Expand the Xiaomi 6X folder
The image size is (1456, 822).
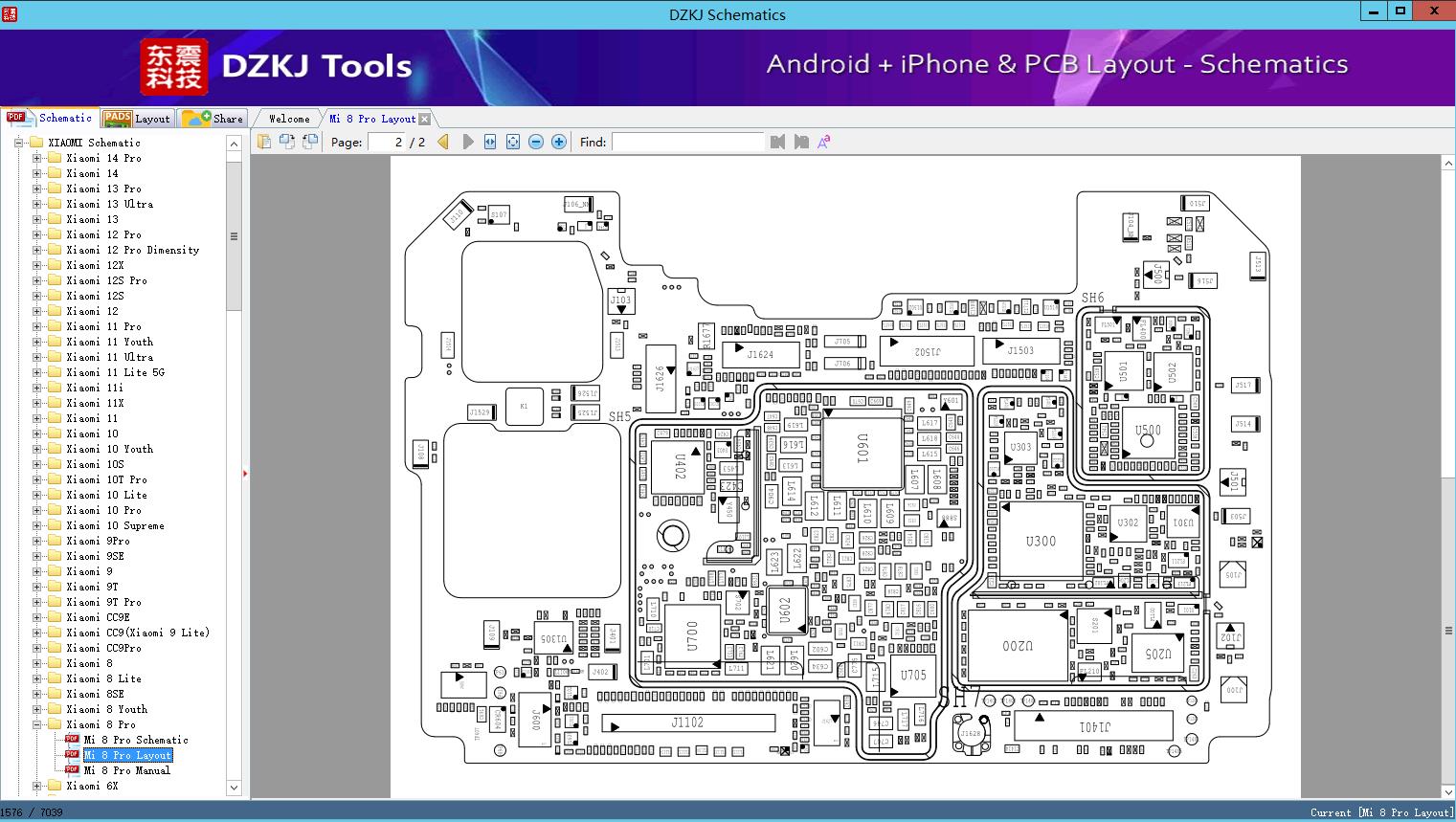click(36, 786)
